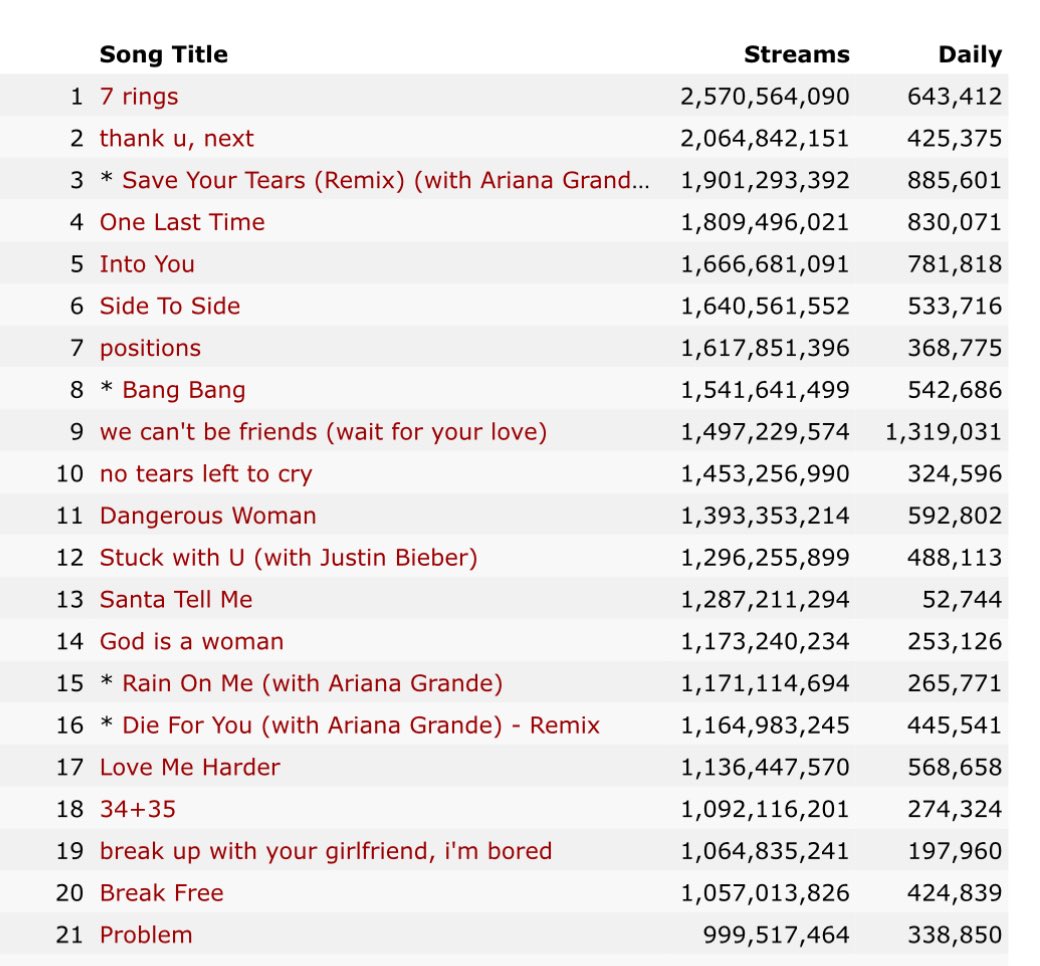
Task: Select the 'Side To Side' link
Action: pos(170,306)
